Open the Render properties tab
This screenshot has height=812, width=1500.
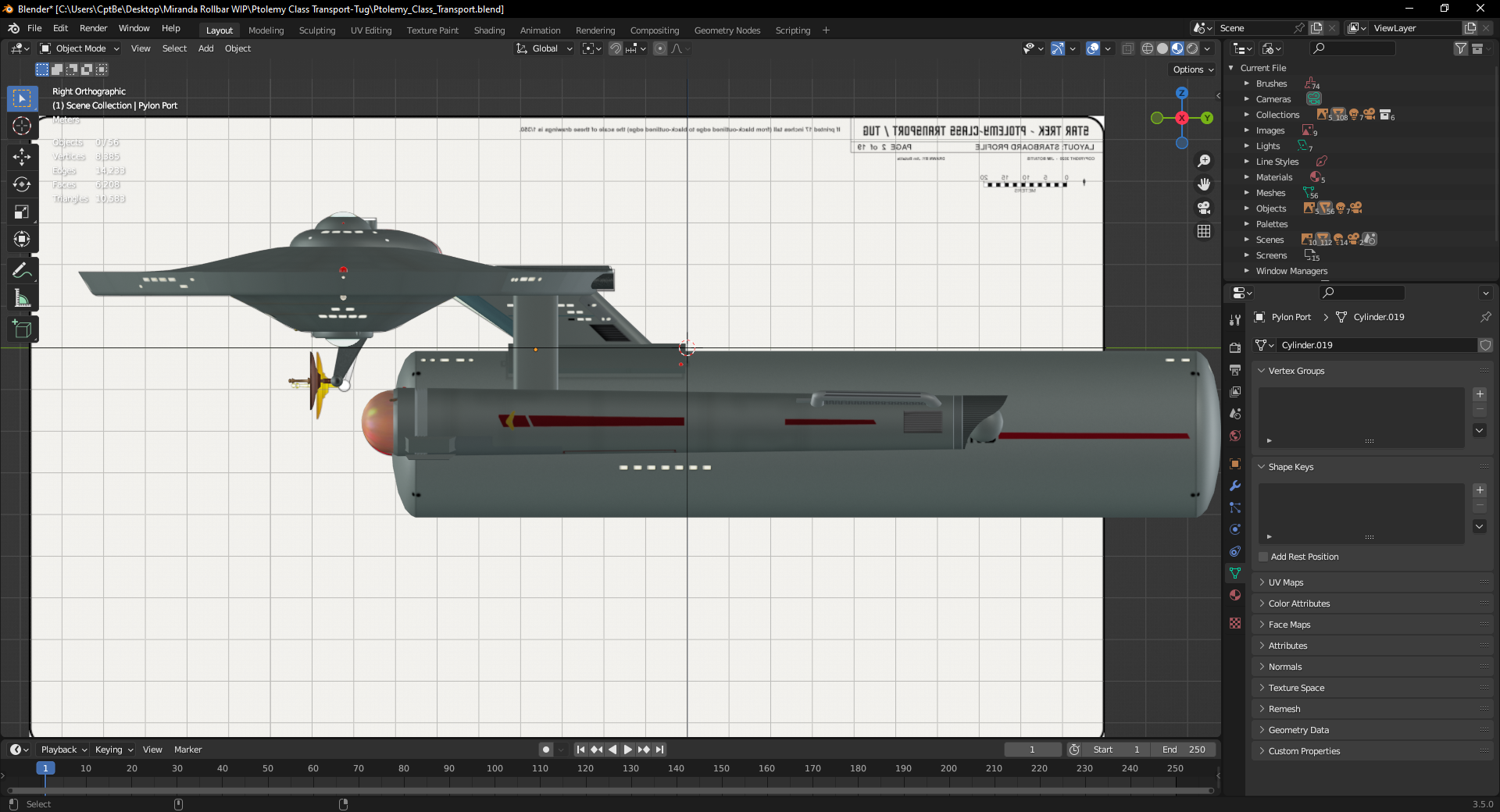[1235, 348]
